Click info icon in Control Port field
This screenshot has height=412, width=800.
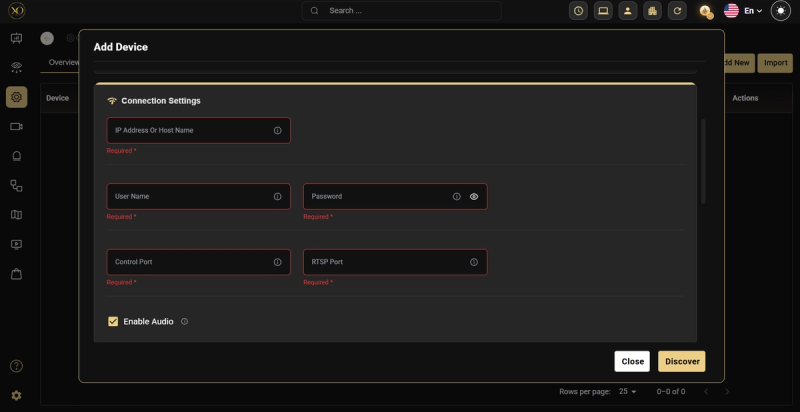(278, 262)
